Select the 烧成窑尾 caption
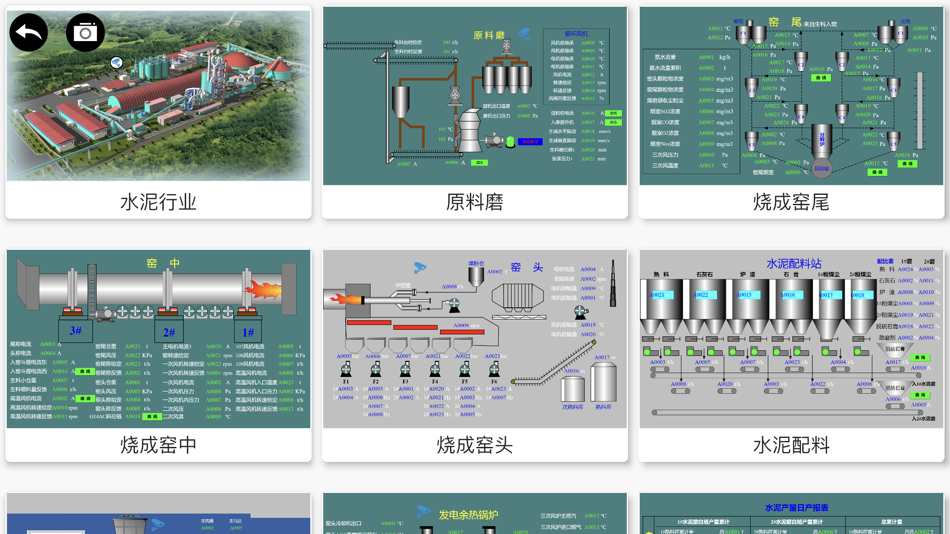 (791, 202)
